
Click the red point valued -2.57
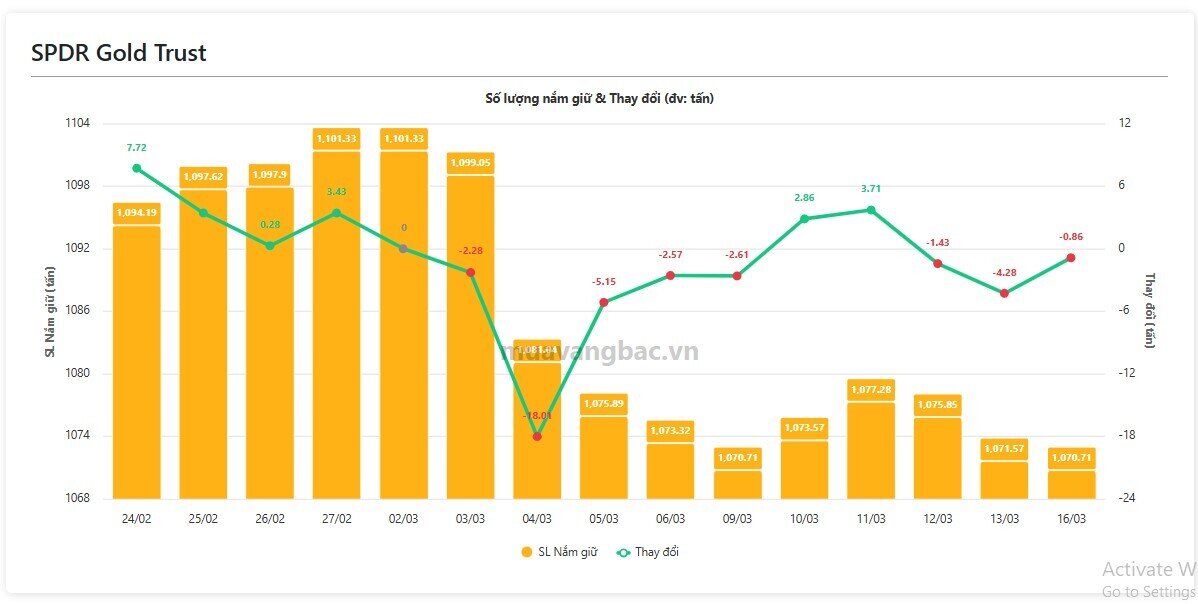click(670, 276)
